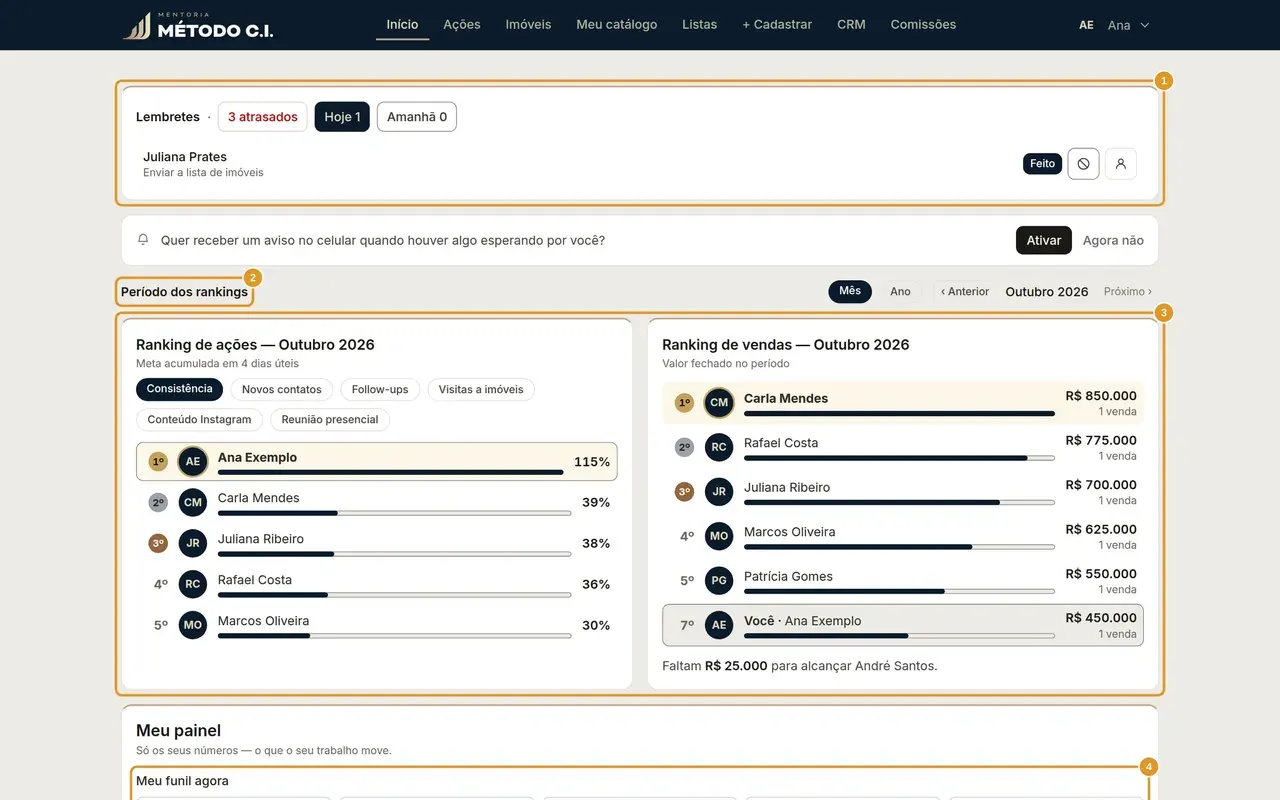
Task: Show the 3 atrasados reminders
Action: tap(263, 117)
